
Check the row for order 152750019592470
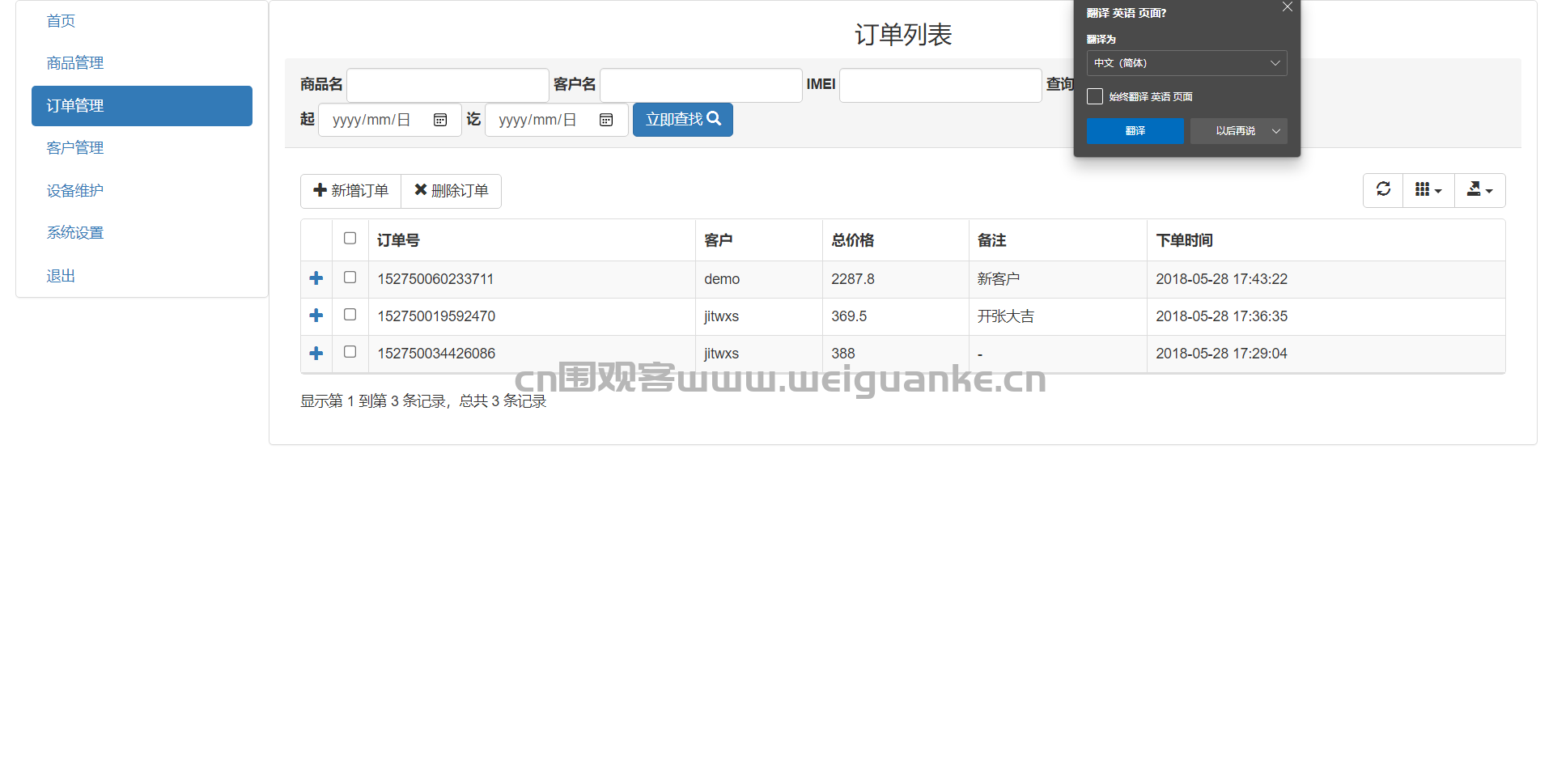[x=350, y=314]
